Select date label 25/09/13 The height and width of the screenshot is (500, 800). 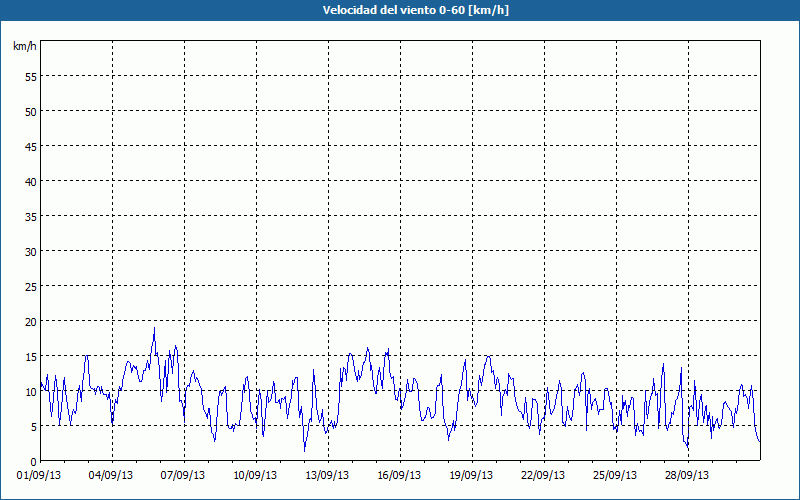[x=615, y=476]
